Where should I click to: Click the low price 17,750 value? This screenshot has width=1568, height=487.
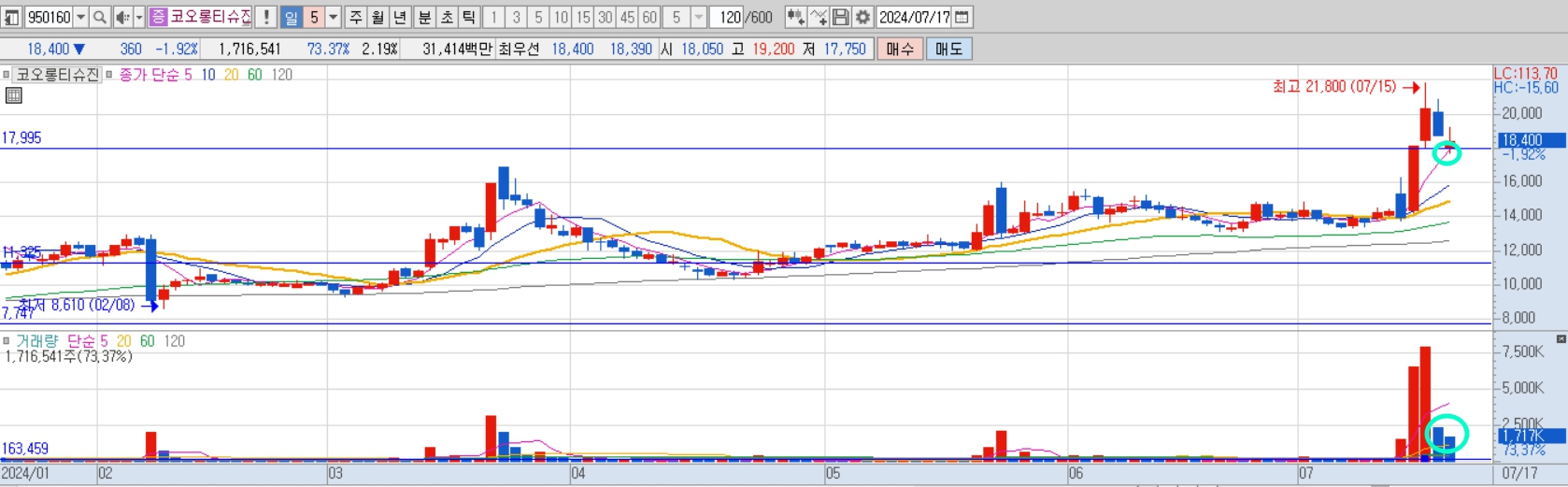(845, 49)
